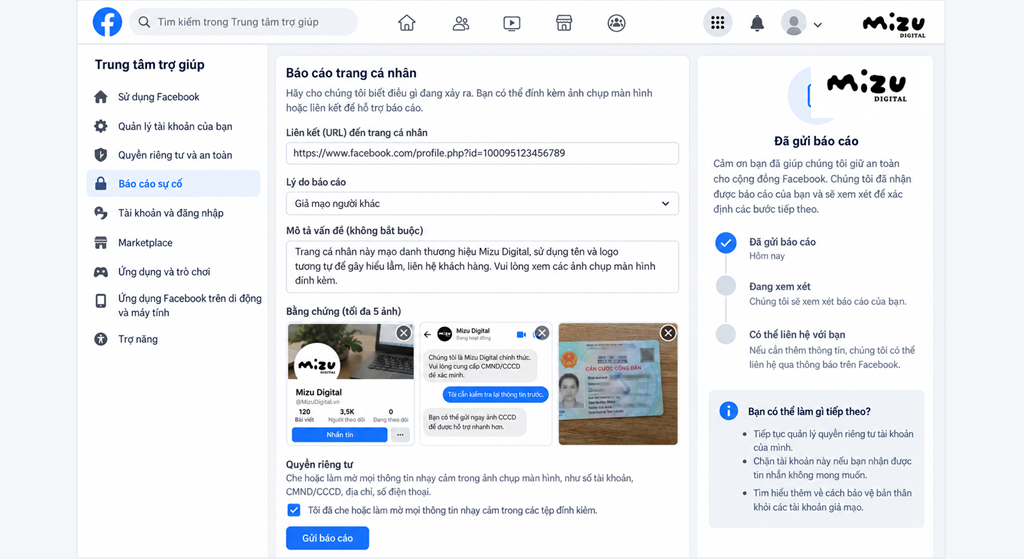Click the gear icon for account management
The image size is (1024, 559).
point(101,126)
